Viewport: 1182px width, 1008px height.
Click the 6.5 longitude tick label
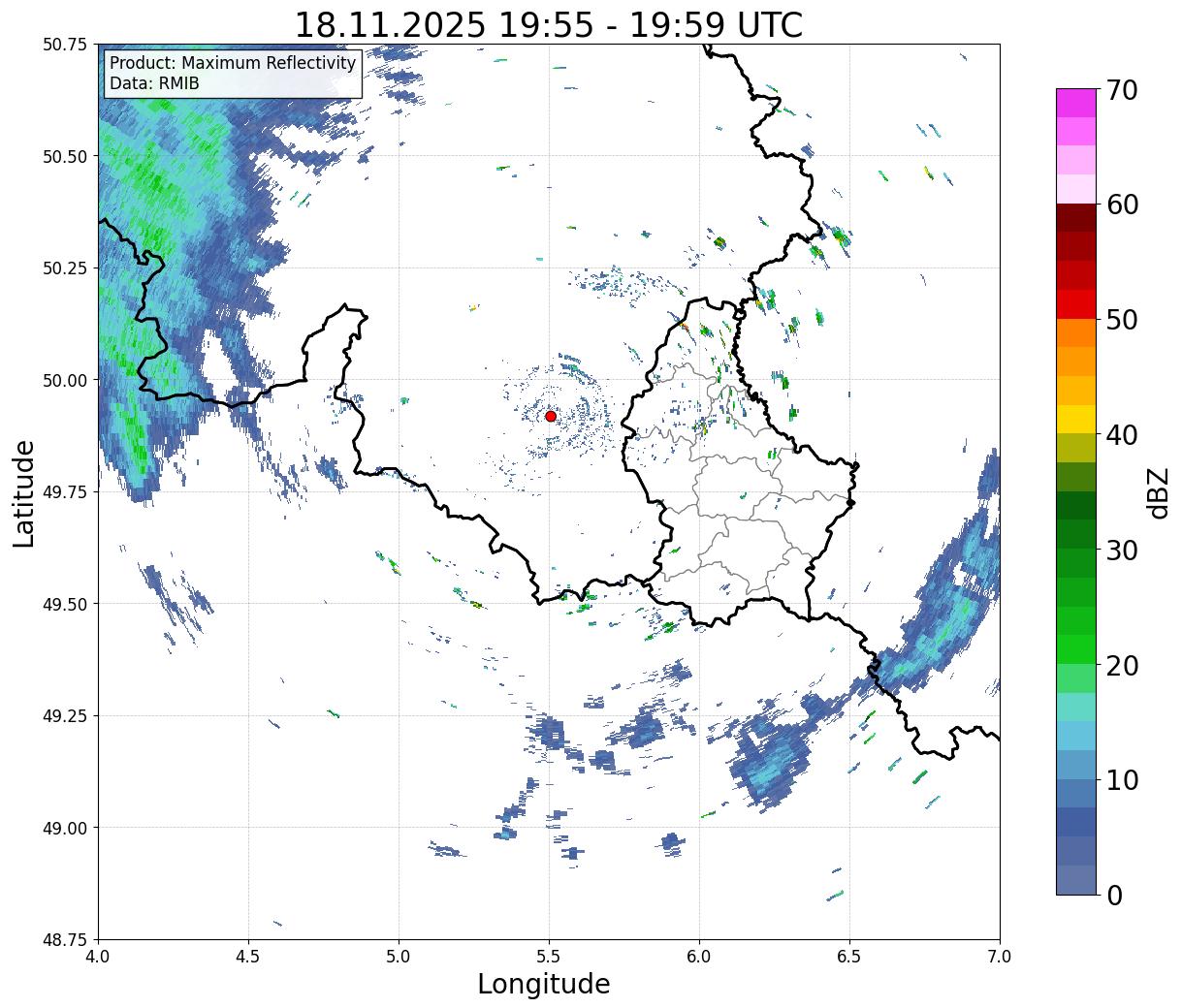(x=849, y=957)
